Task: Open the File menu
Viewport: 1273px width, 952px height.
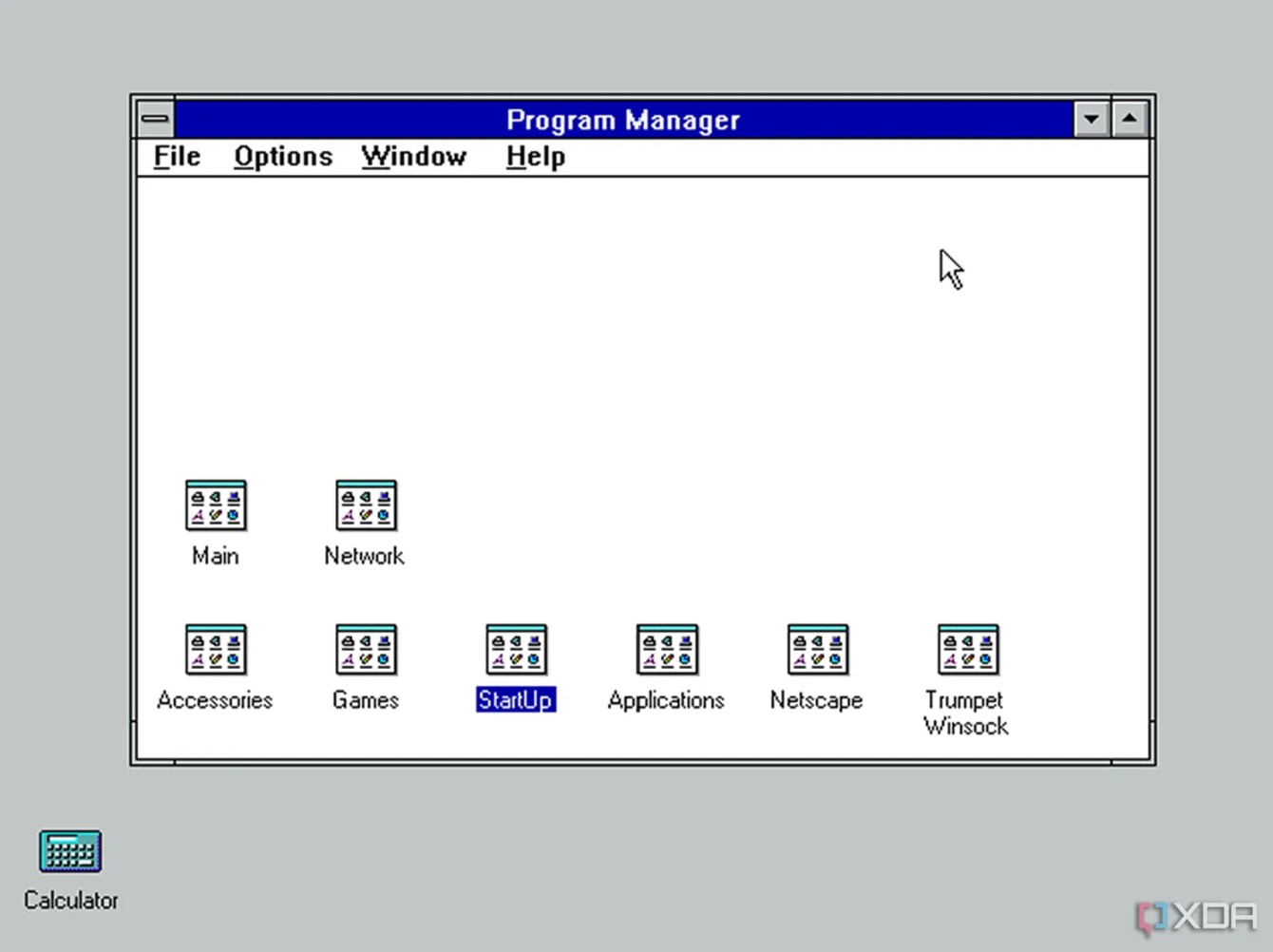Action: (176, 156)
